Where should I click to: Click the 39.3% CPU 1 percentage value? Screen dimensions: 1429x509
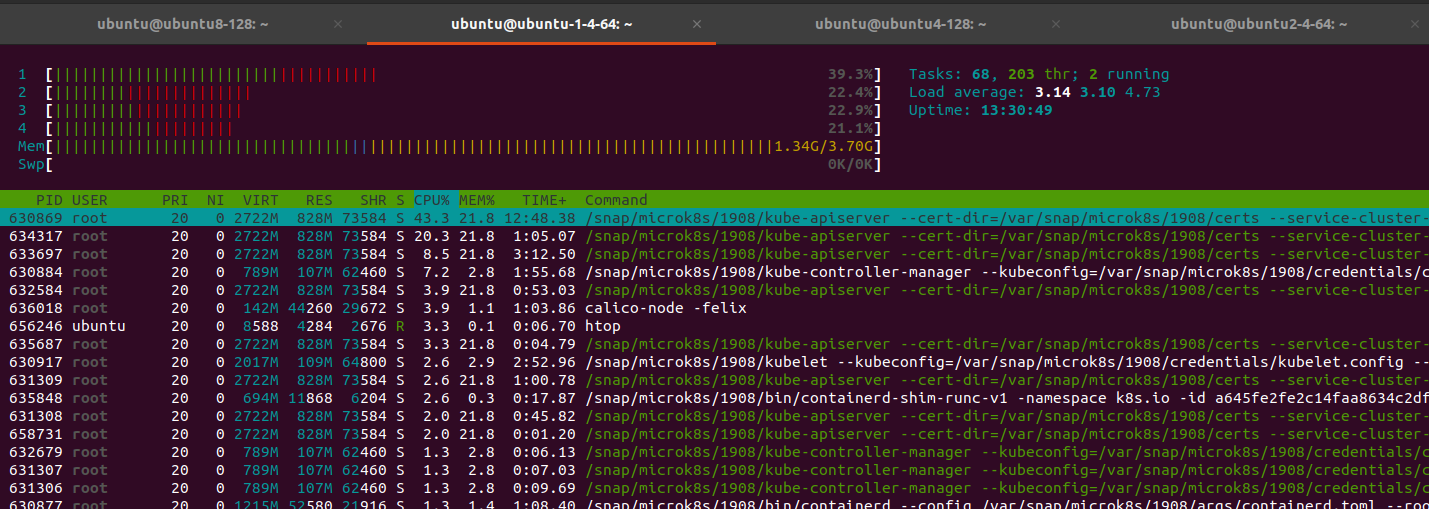pos(852,74)
